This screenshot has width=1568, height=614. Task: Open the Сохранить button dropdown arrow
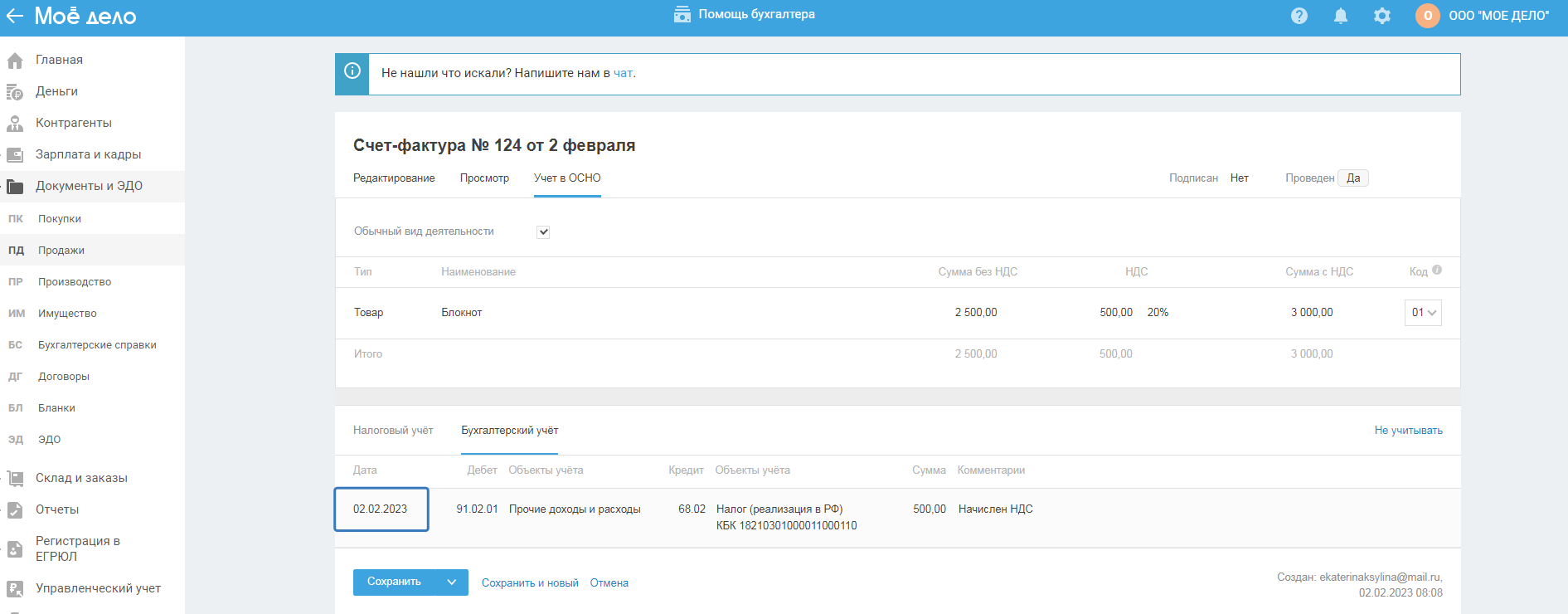coord(452,582)
